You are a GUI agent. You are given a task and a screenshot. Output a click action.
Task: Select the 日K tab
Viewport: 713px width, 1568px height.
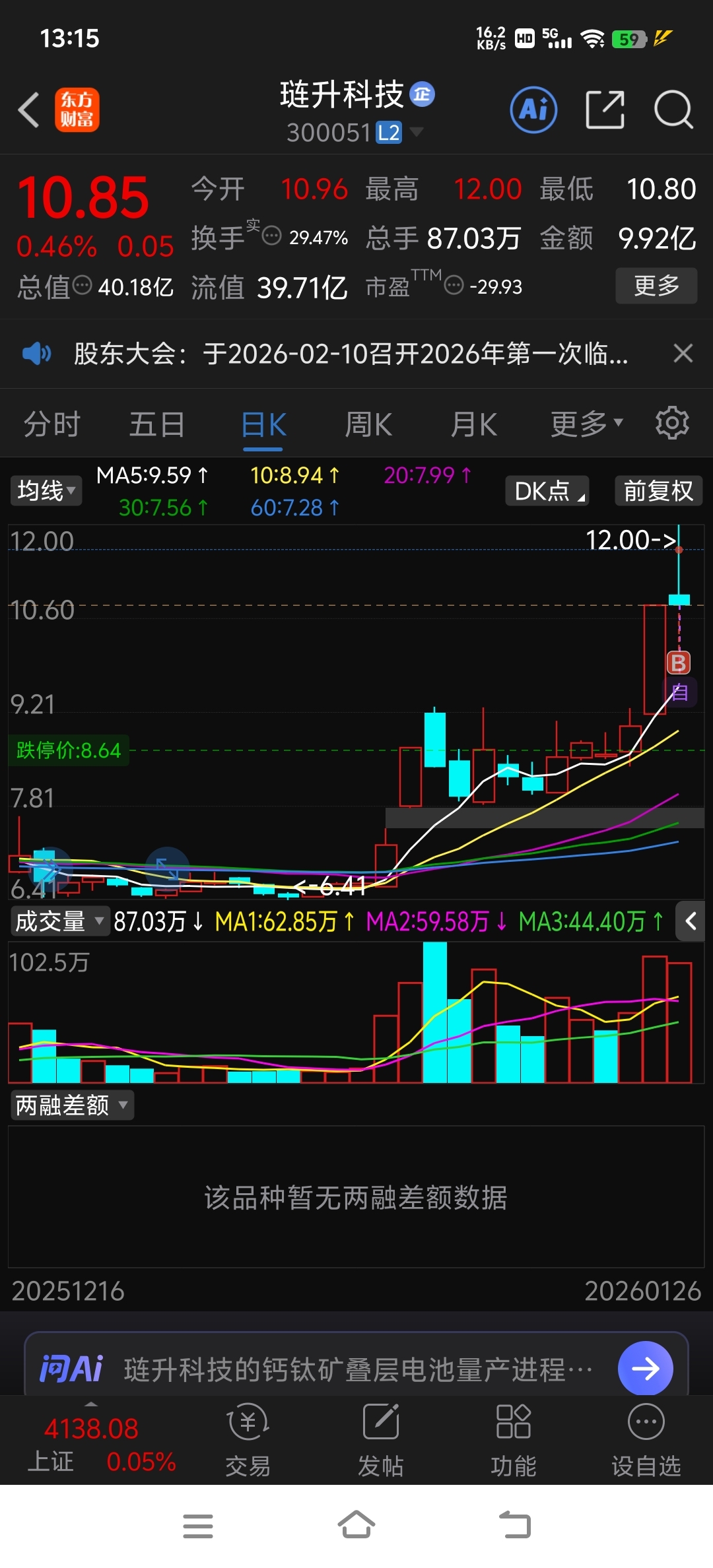tap(263, 424)
